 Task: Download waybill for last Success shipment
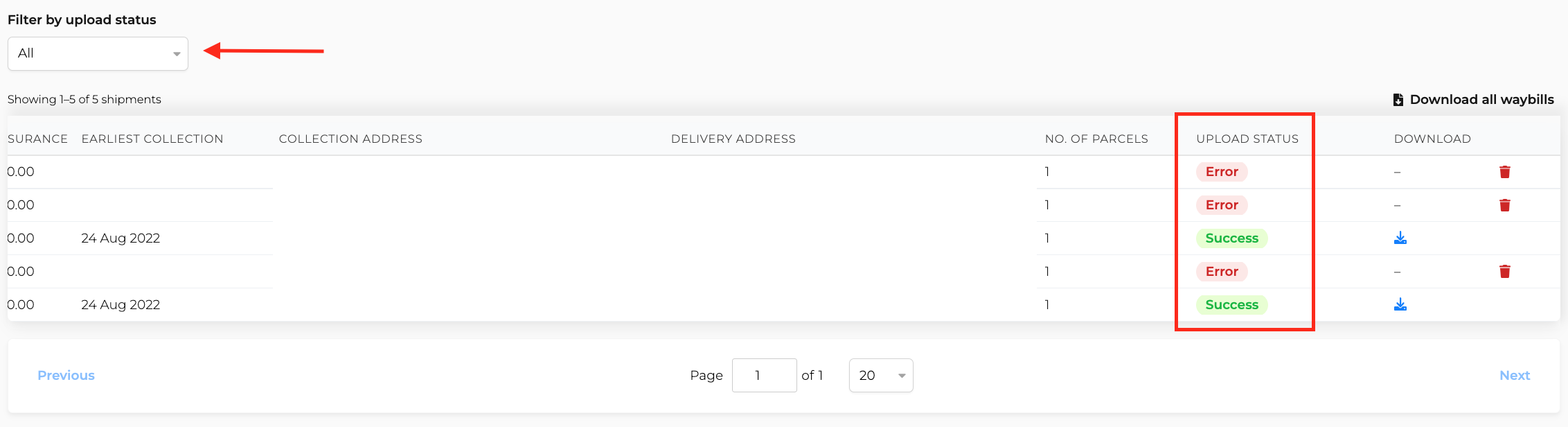tap(1400, 305)
